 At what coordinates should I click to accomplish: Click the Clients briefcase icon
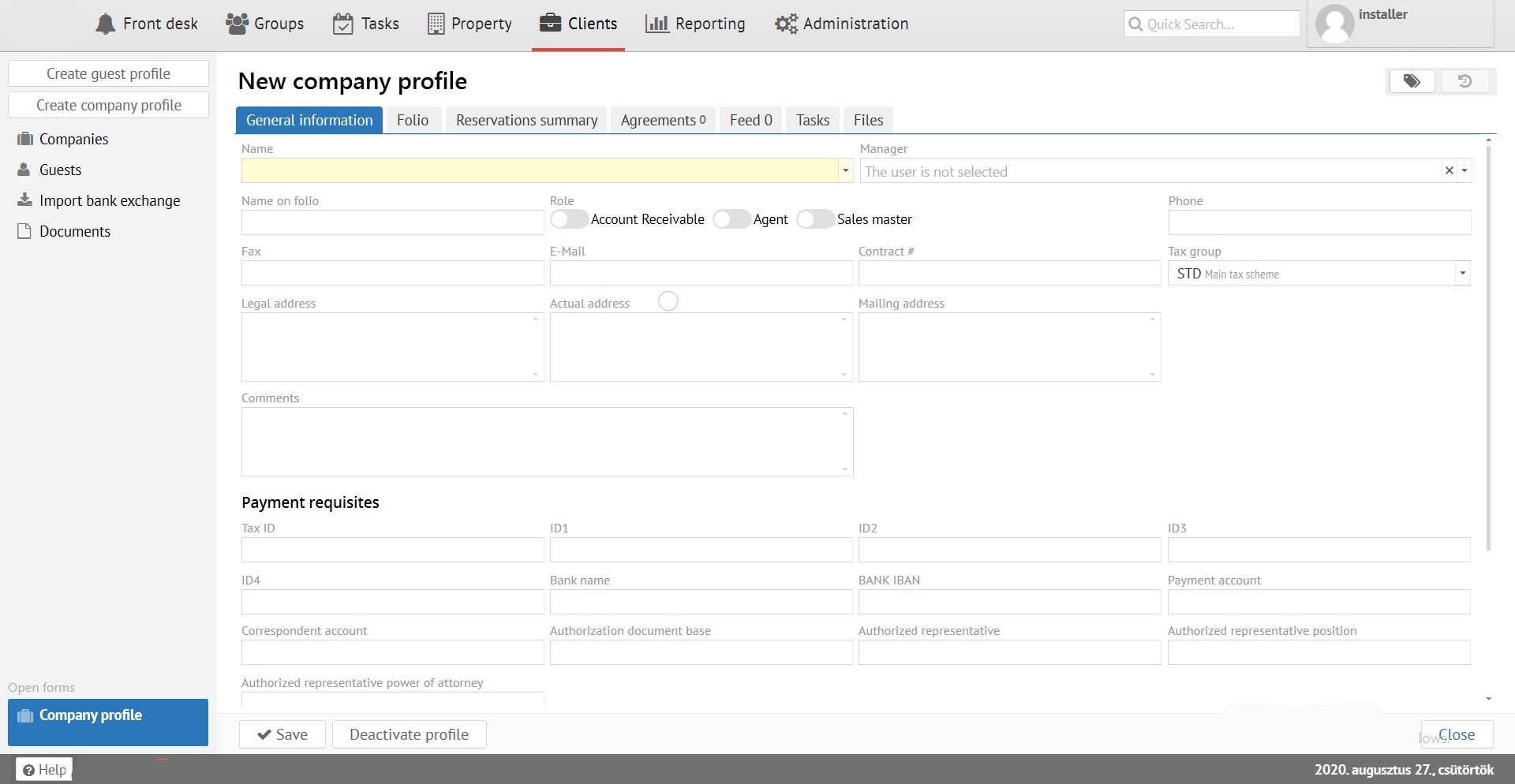click(550, 23)
